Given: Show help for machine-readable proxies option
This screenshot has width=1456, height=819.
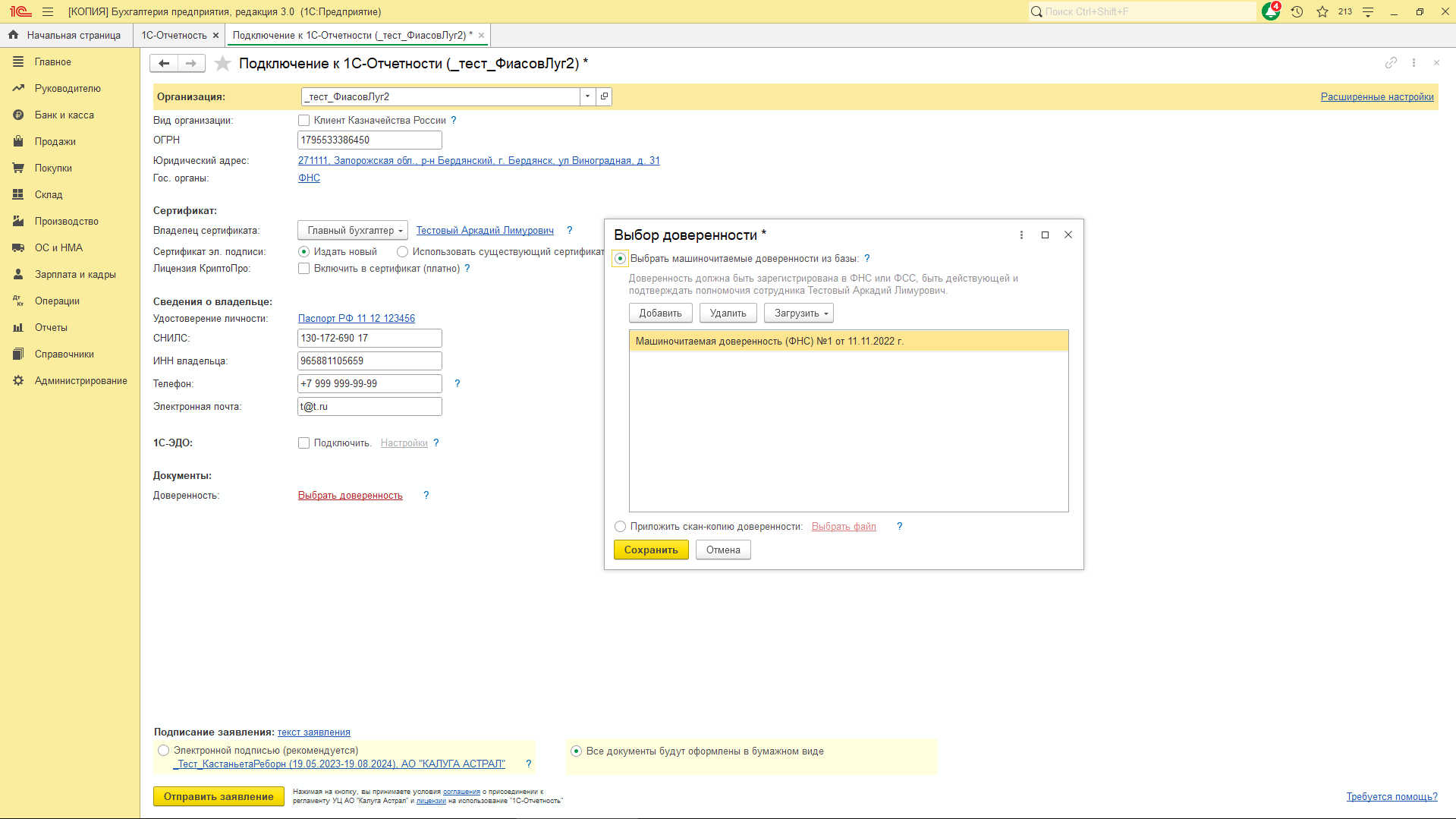Looking at the screenshot, I should 867,258.
